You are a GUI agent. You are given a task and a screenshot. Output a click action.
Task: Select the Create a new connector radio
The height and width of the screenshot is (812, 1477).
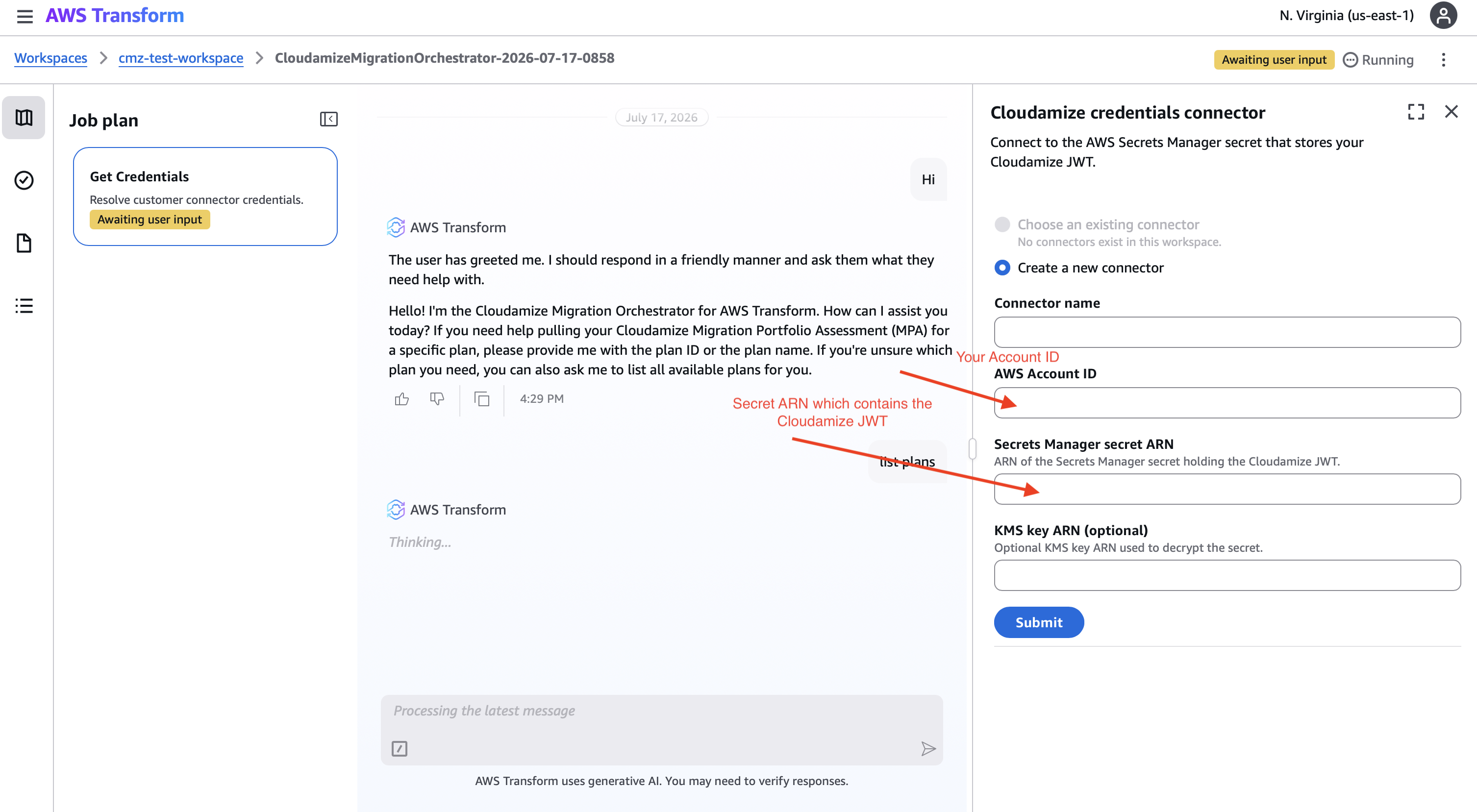click(x=1002, y=268)
